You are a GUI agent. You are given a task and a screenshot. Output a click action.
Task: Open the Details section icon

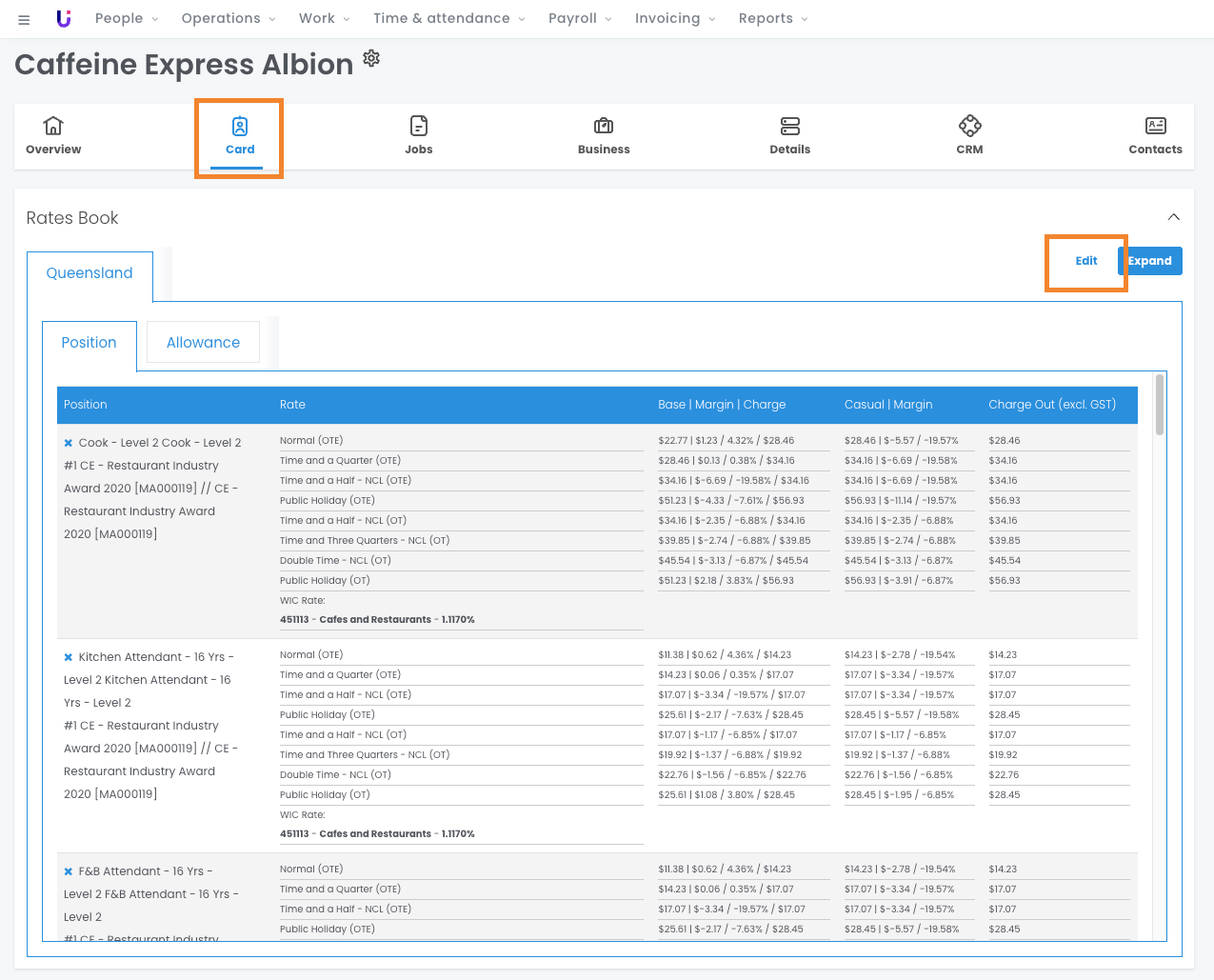click(789, 126)
